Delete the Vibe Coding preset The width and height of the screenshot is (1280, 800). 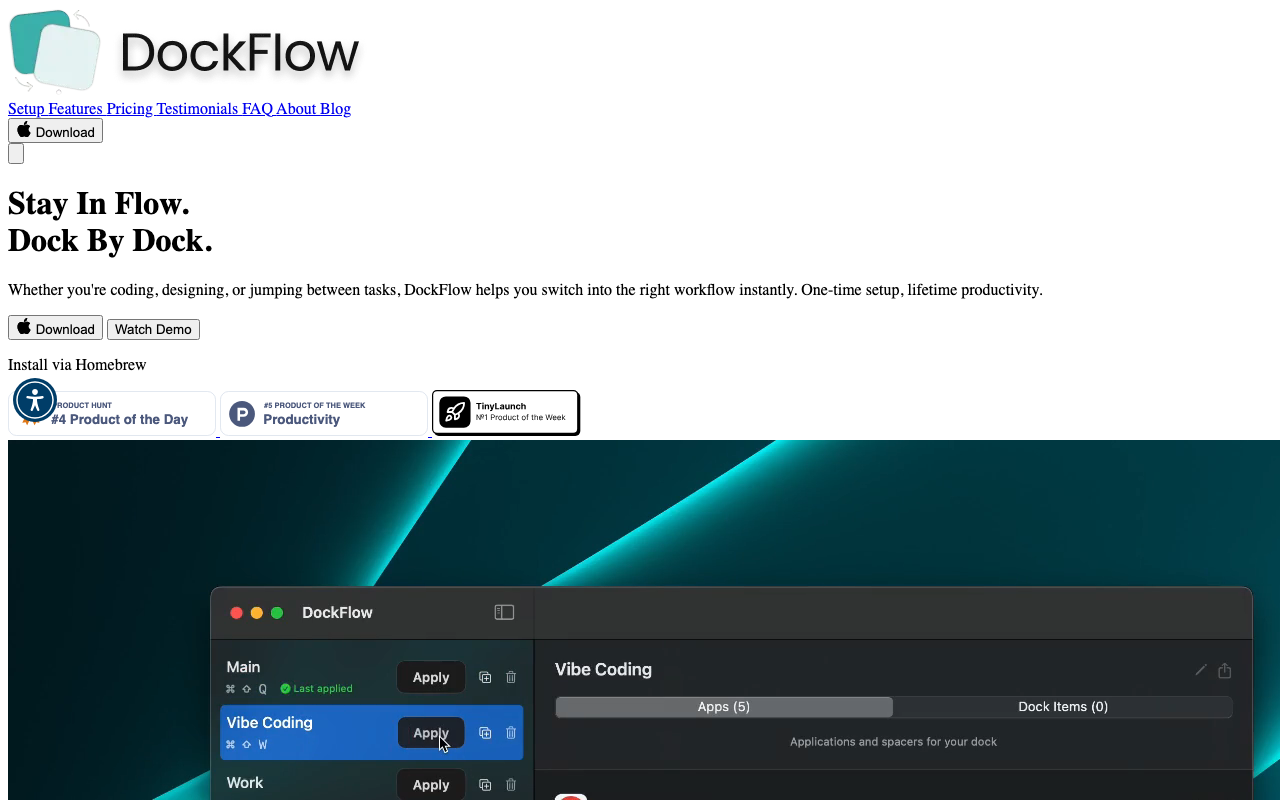click(511, 733)
